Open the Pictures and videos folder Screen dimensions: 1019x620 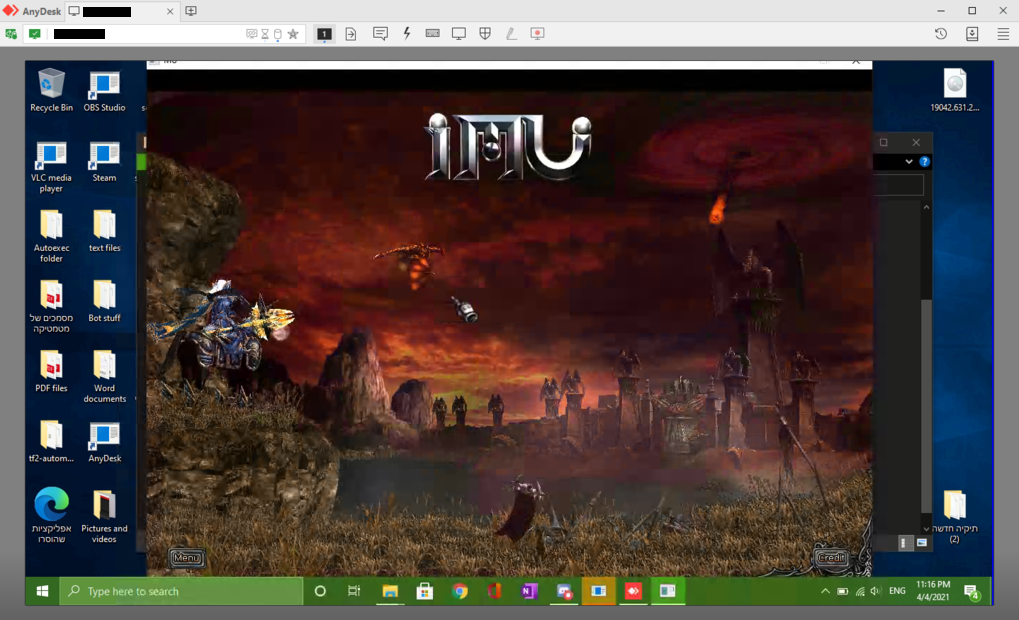[x=104, y=517]
